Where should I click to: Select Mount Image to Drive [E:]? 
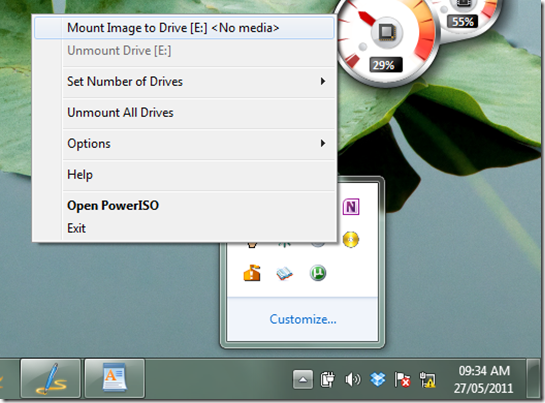coord(184,28)
